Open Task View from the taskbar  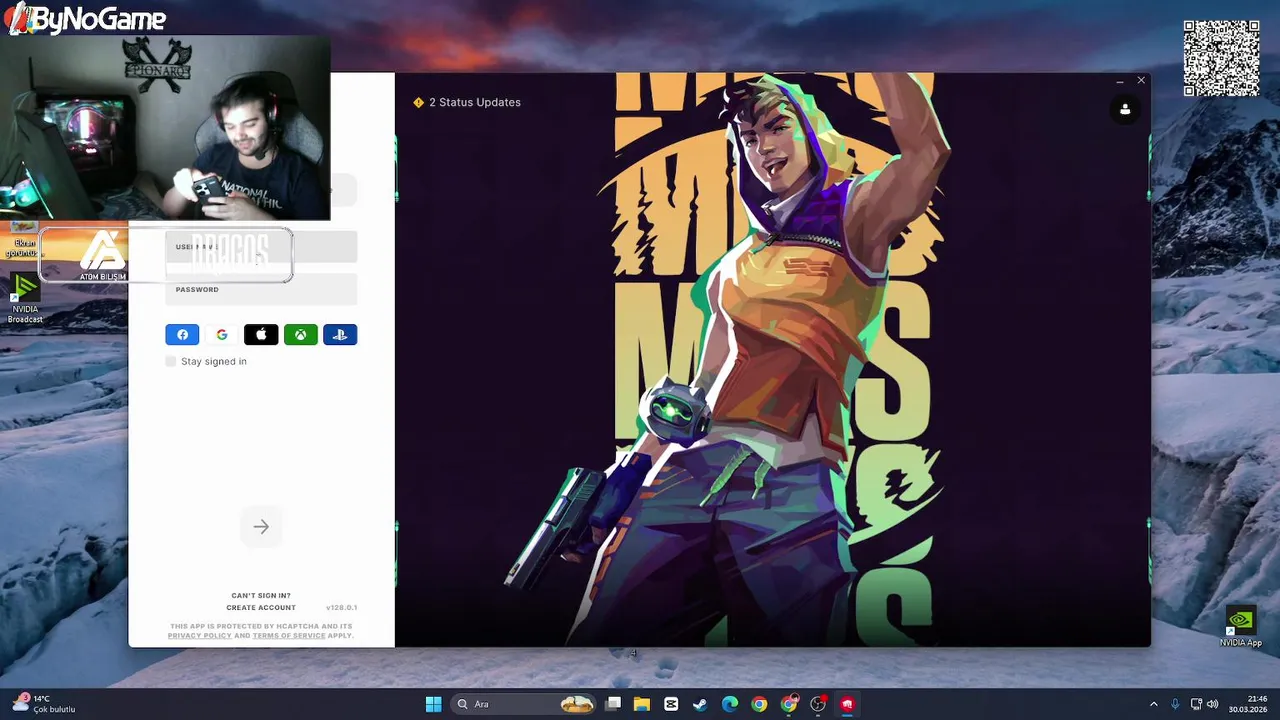pos(613,704)
